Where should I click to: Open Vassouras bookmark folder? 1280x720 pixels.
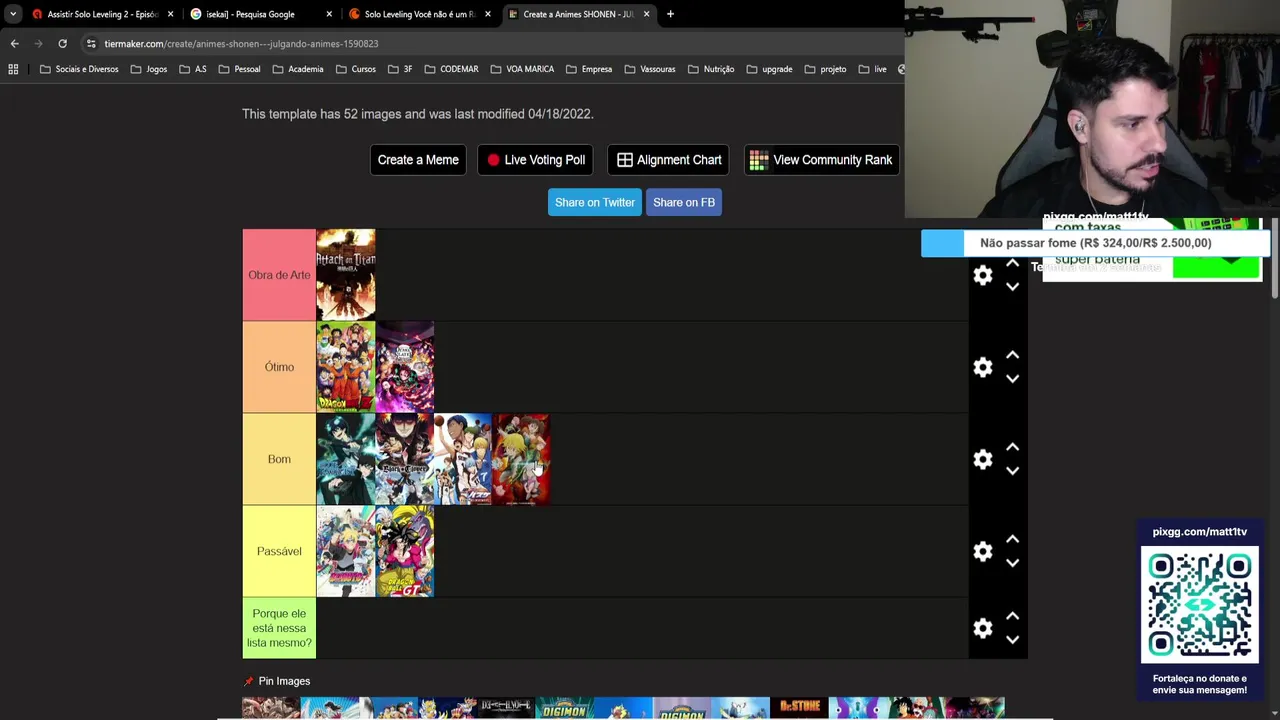click(x=649, y=69)
